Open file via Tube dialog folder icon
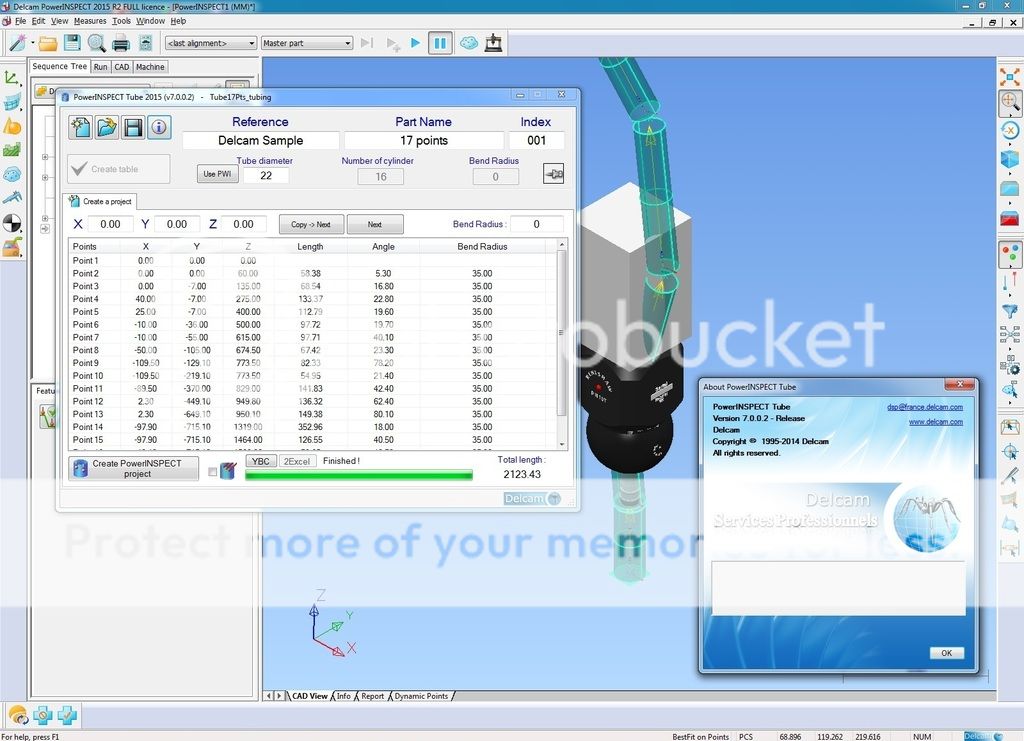Image resolution: width=1024 pixels, height=741 pixels. (107, 127)
